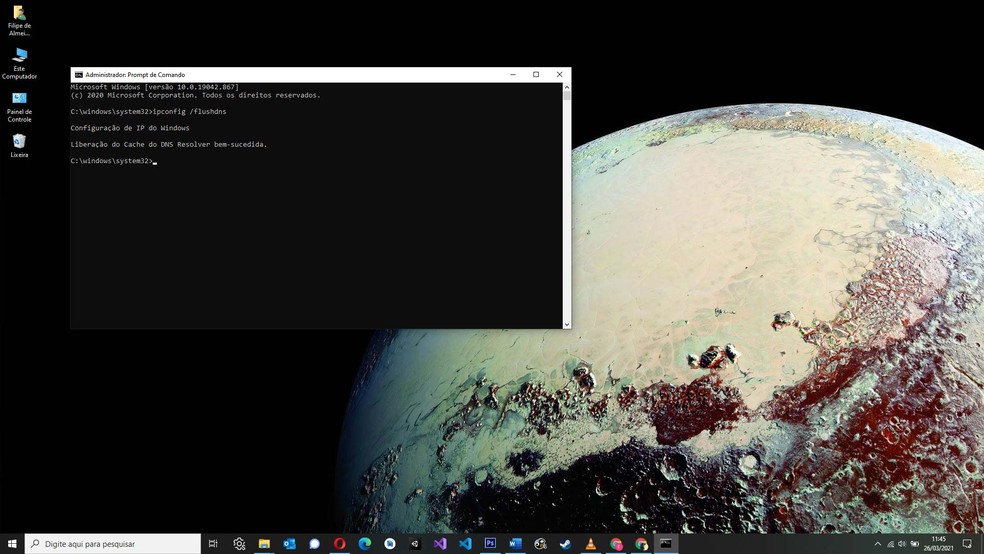Minimize the Prompt de Comando window
Viewport: 984px width, 554px height.
coord(513,75)
